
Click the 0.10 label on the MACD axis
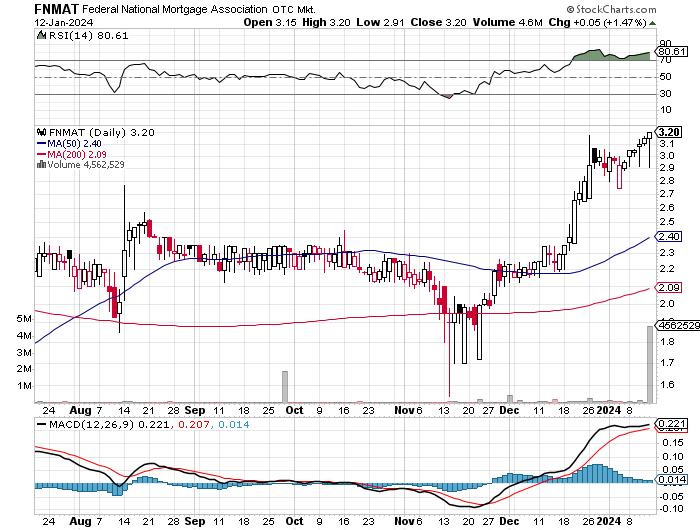673,456
